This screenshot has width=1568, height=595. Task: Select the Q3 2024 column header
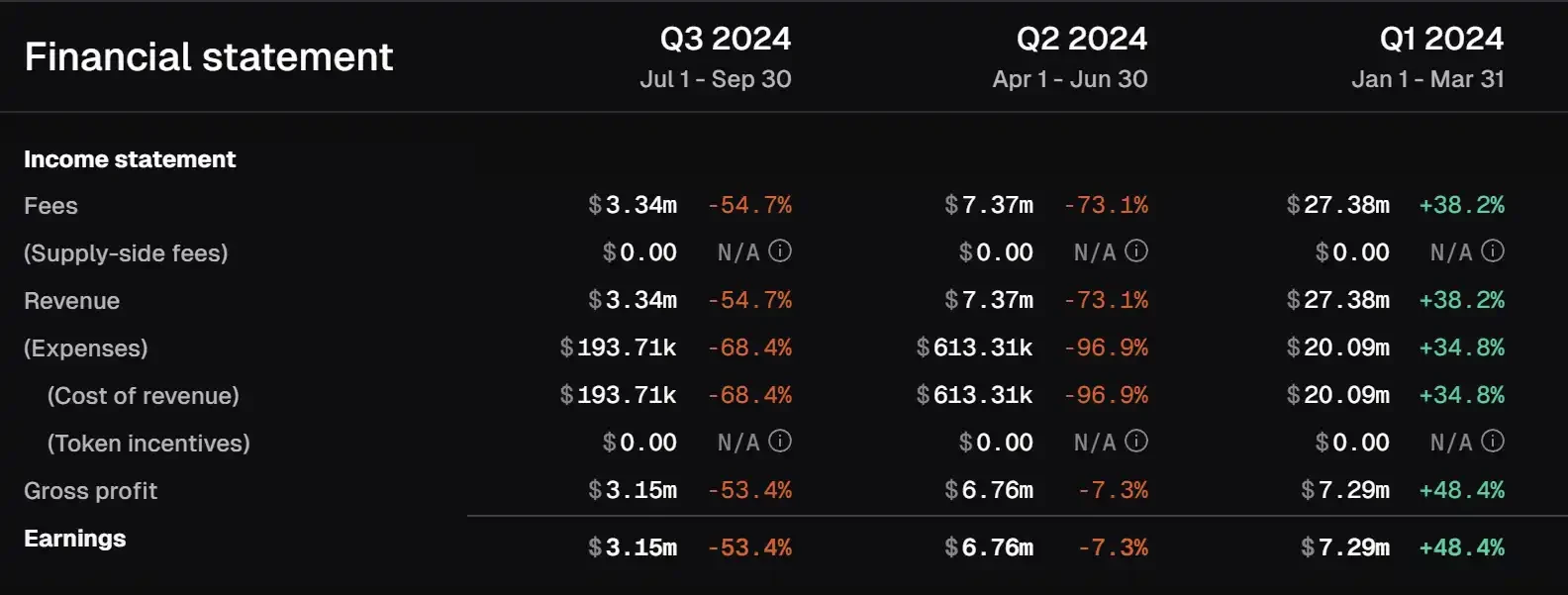point(725,39)
